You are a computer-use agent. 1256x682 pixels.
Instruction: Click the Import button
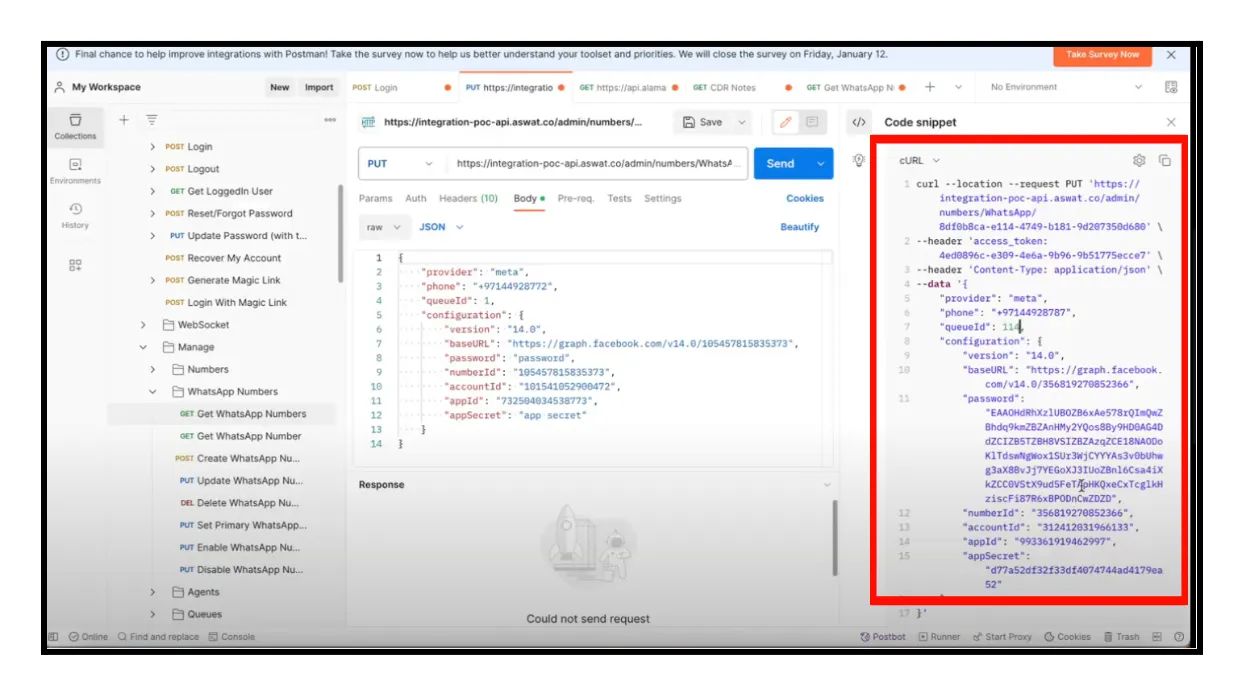[319, 87]
